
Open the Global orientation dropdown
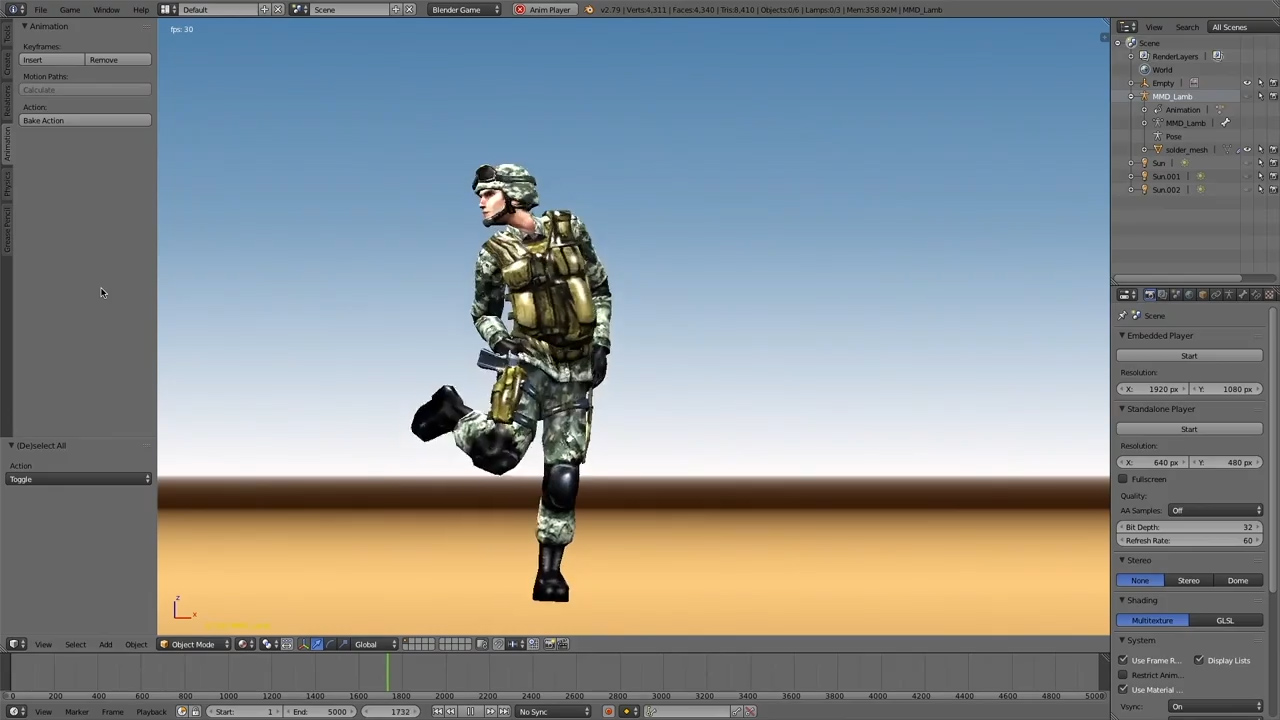pos(376,644)
